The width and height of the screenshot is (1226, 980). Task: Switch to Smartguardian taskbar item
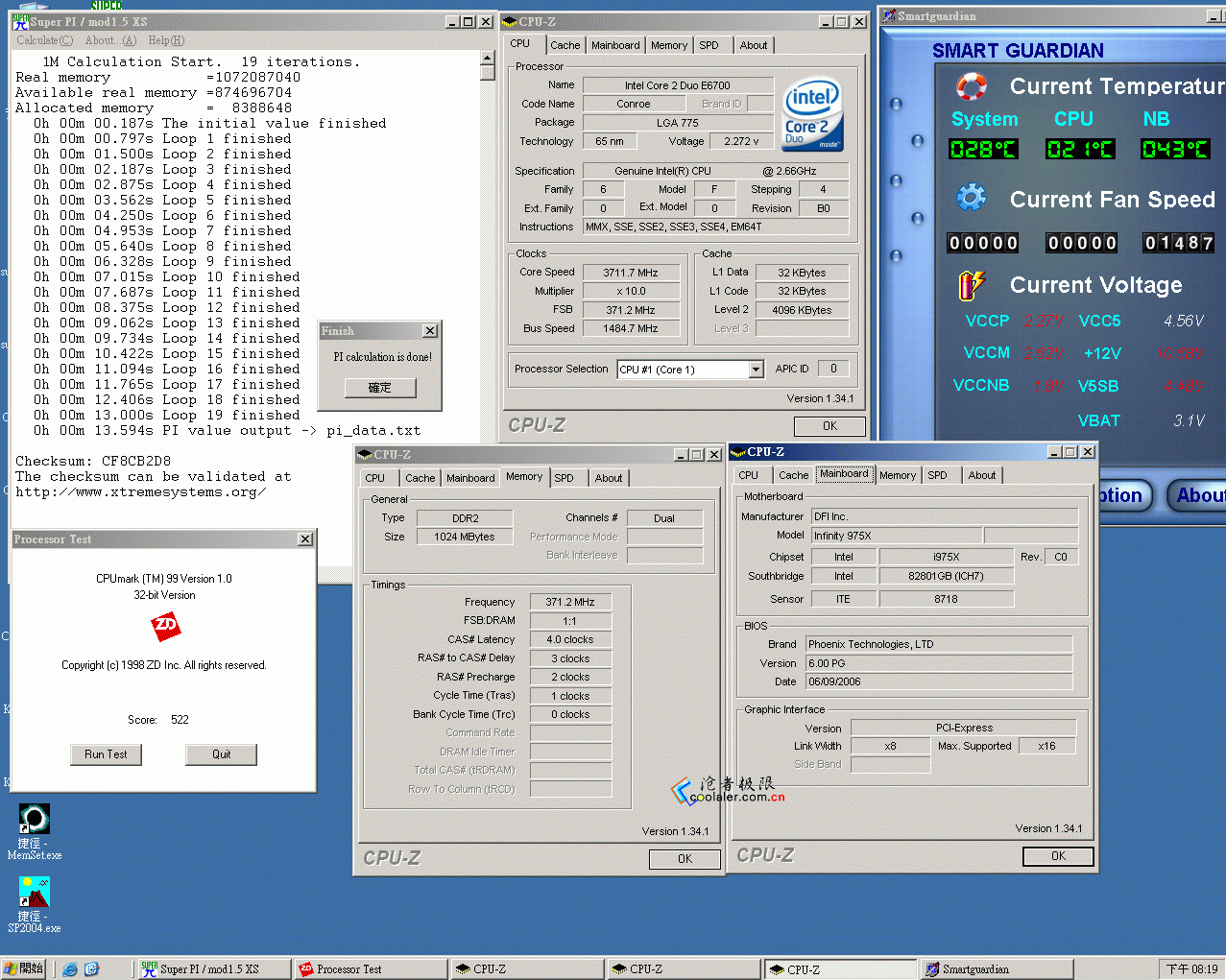(997, 969)
